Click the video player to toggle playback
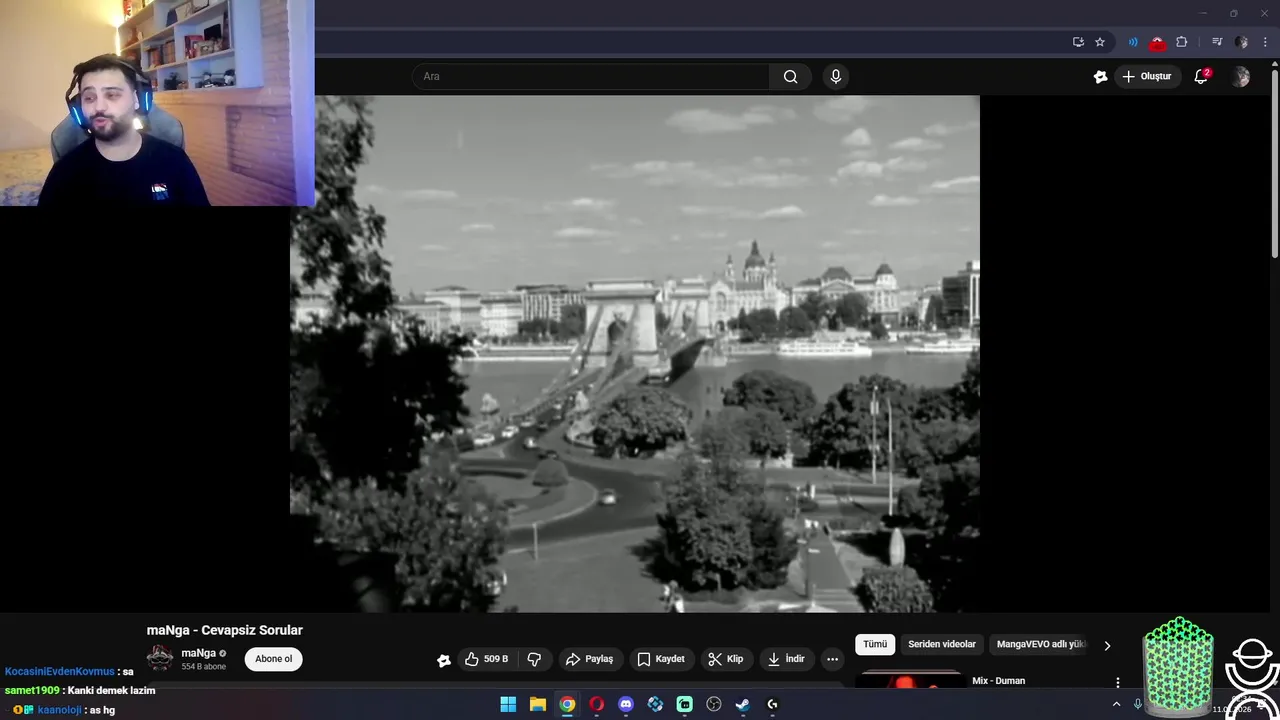Viewport: 1280px width, 720px height. point(635,354)
